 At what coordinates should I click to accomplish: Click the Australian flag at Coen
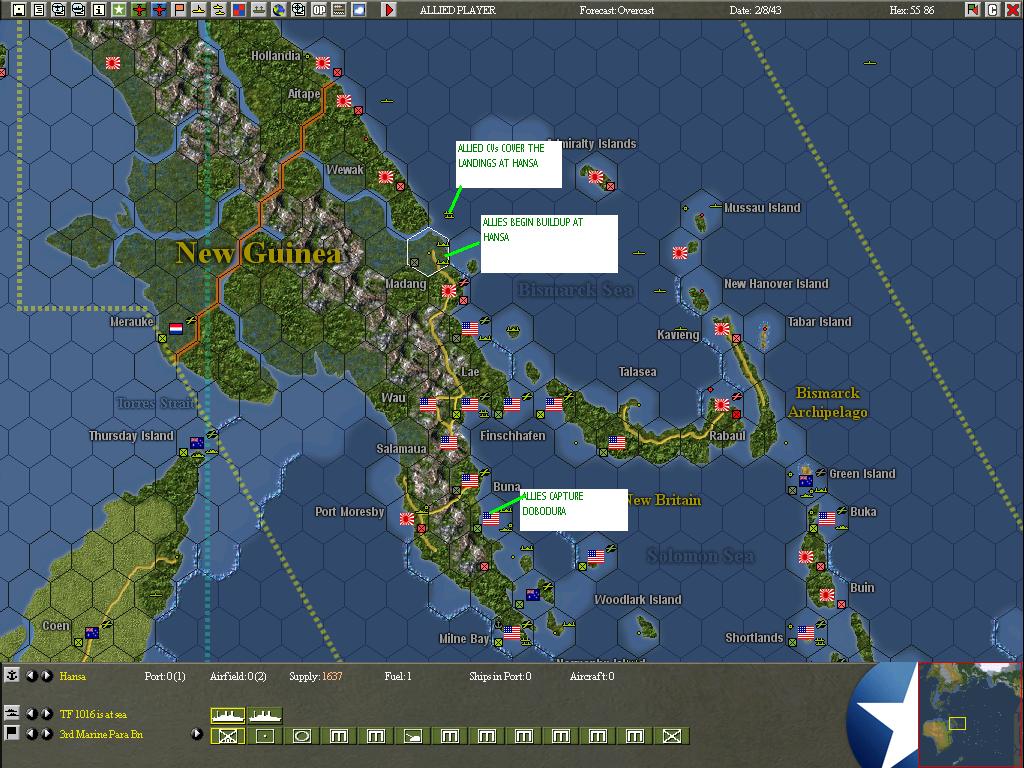(92, 632)
